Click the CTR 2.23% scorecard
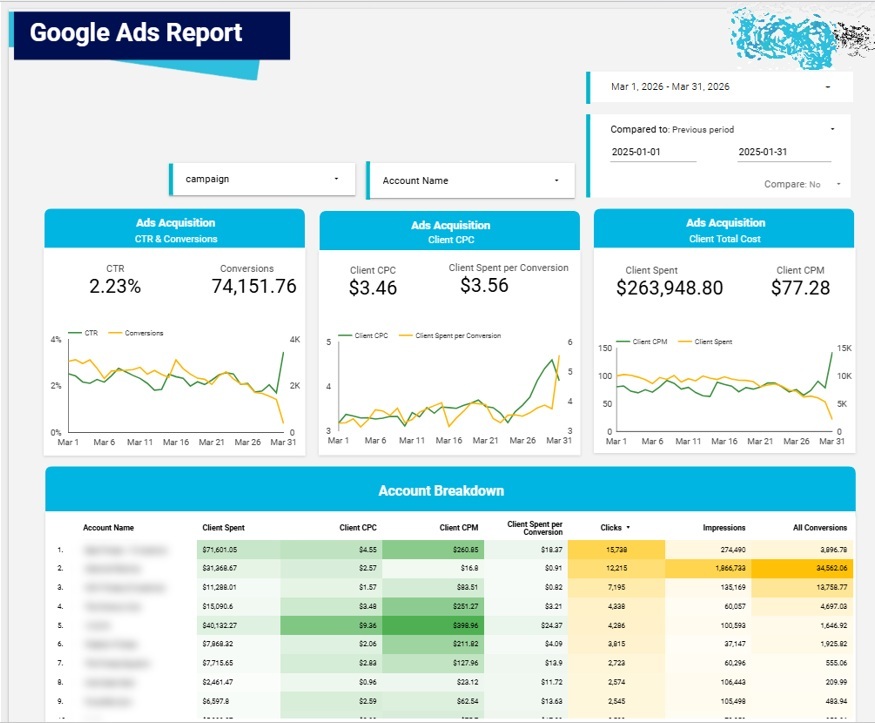 click(115, 281)
